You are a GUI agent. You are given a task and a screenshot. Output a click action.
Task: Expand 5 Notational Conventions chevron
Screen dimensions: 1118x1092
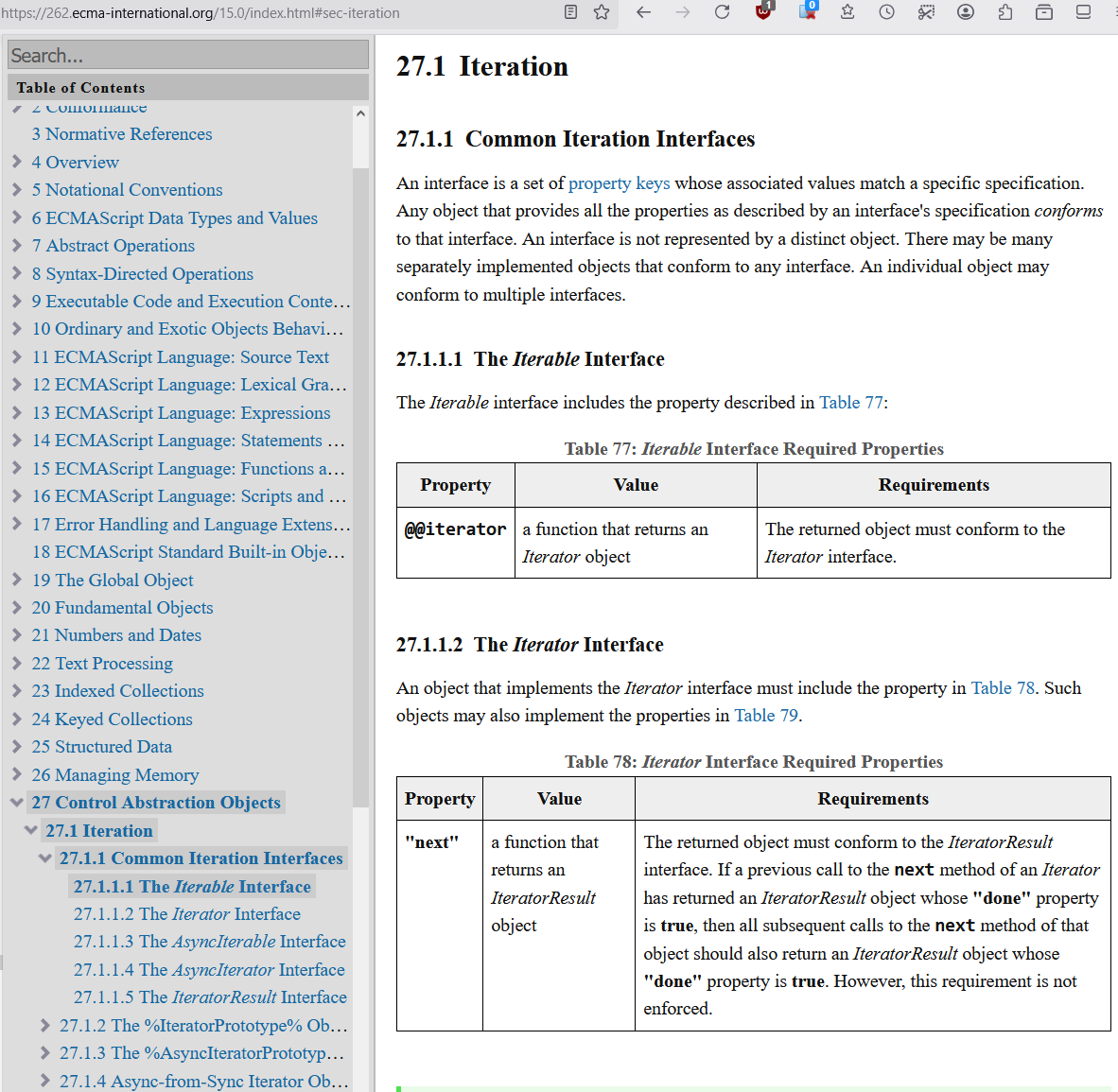(17, 190)
